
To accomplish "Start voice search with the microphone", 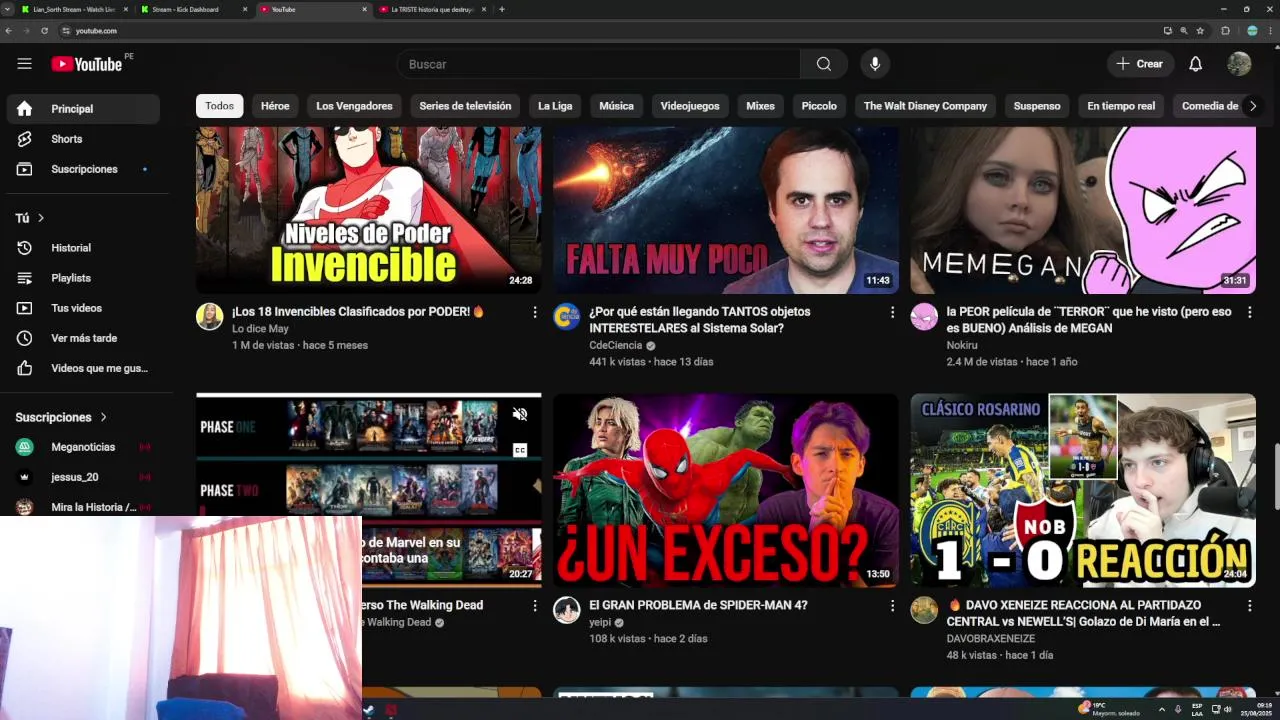I will tap(875, 64).
